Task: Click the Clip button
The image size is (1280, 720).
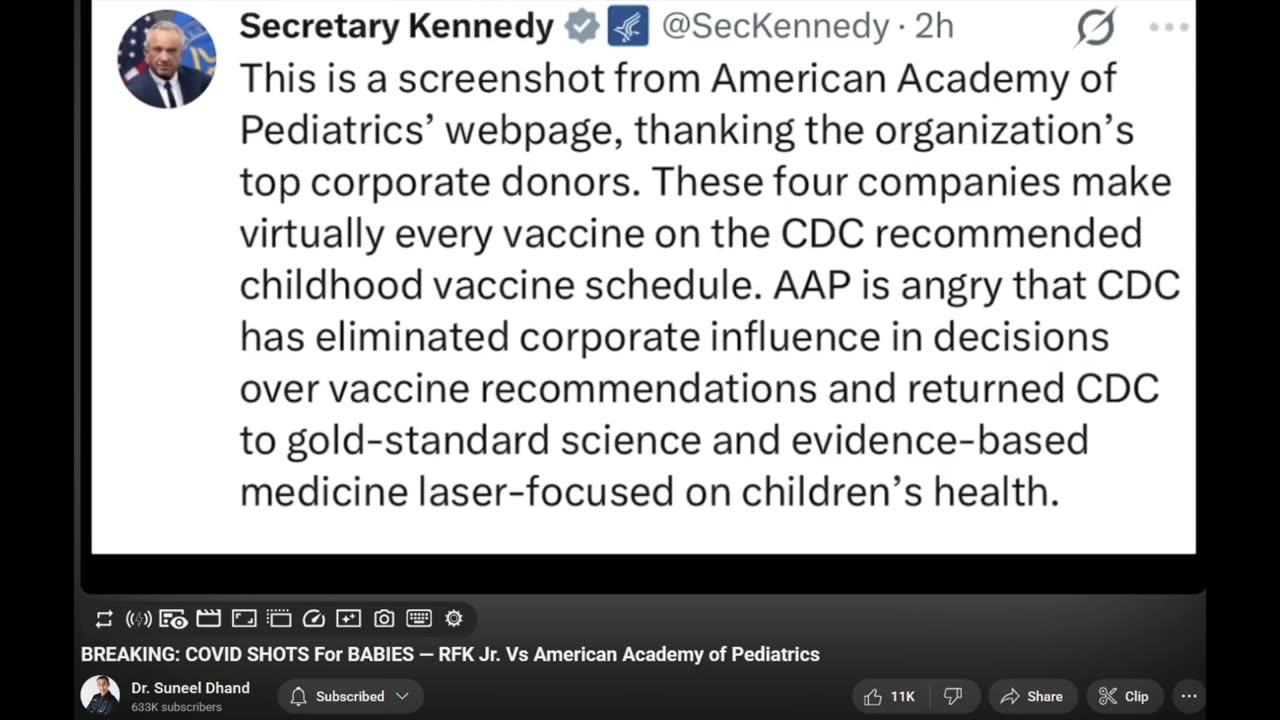Action: click(x=1124, y=696)
